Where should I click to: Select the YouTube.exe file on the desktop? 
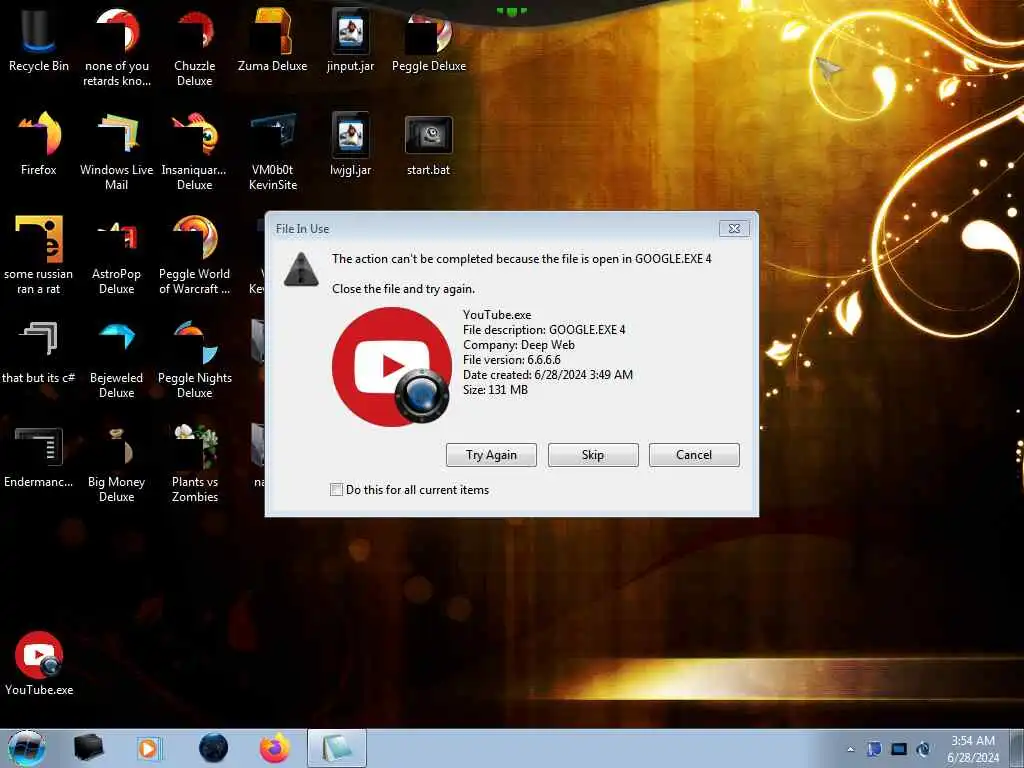click(39, 664)
